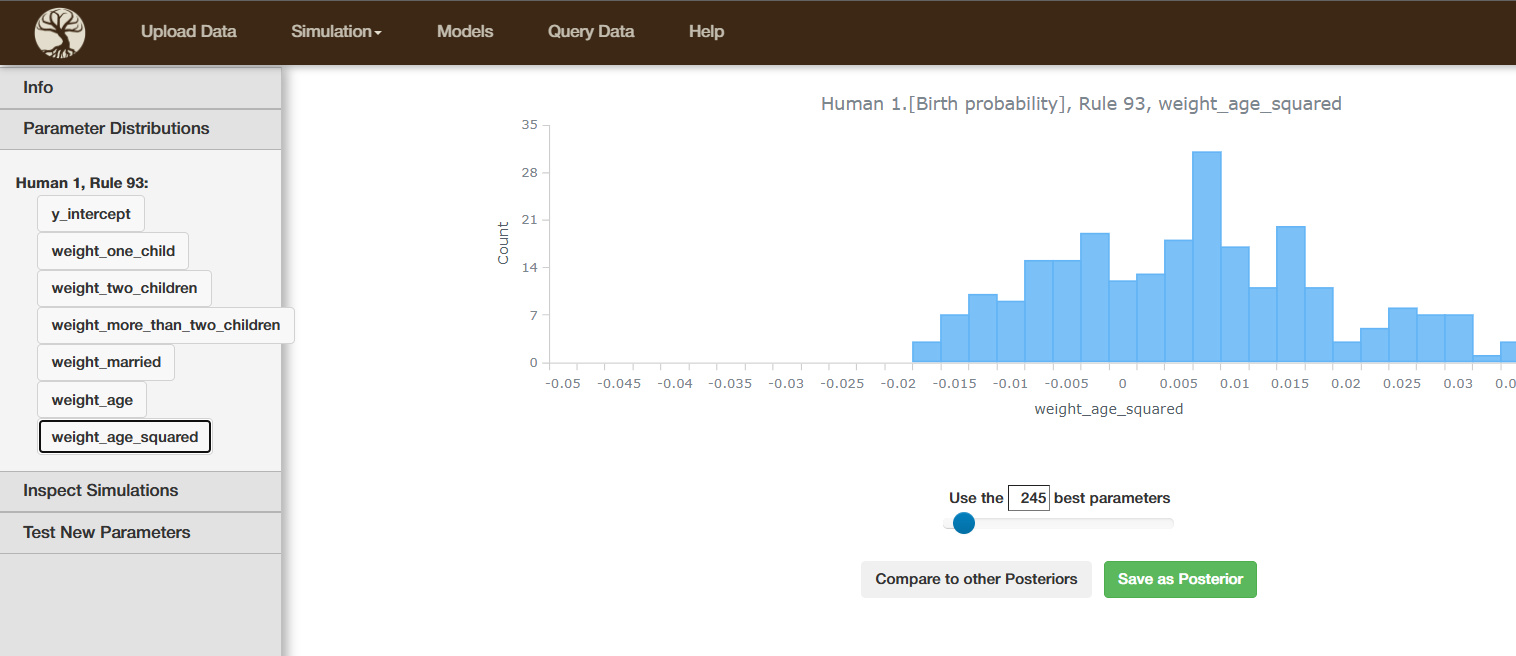
Task: Select weight_more_than_two_children parameter
Action: pos(166,325)
